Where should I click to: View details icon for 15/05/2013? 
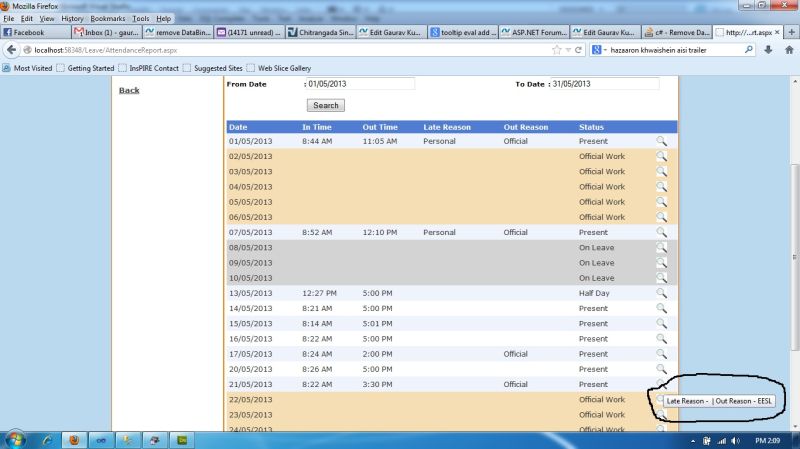pyautogui.click(x=661, y=323)
